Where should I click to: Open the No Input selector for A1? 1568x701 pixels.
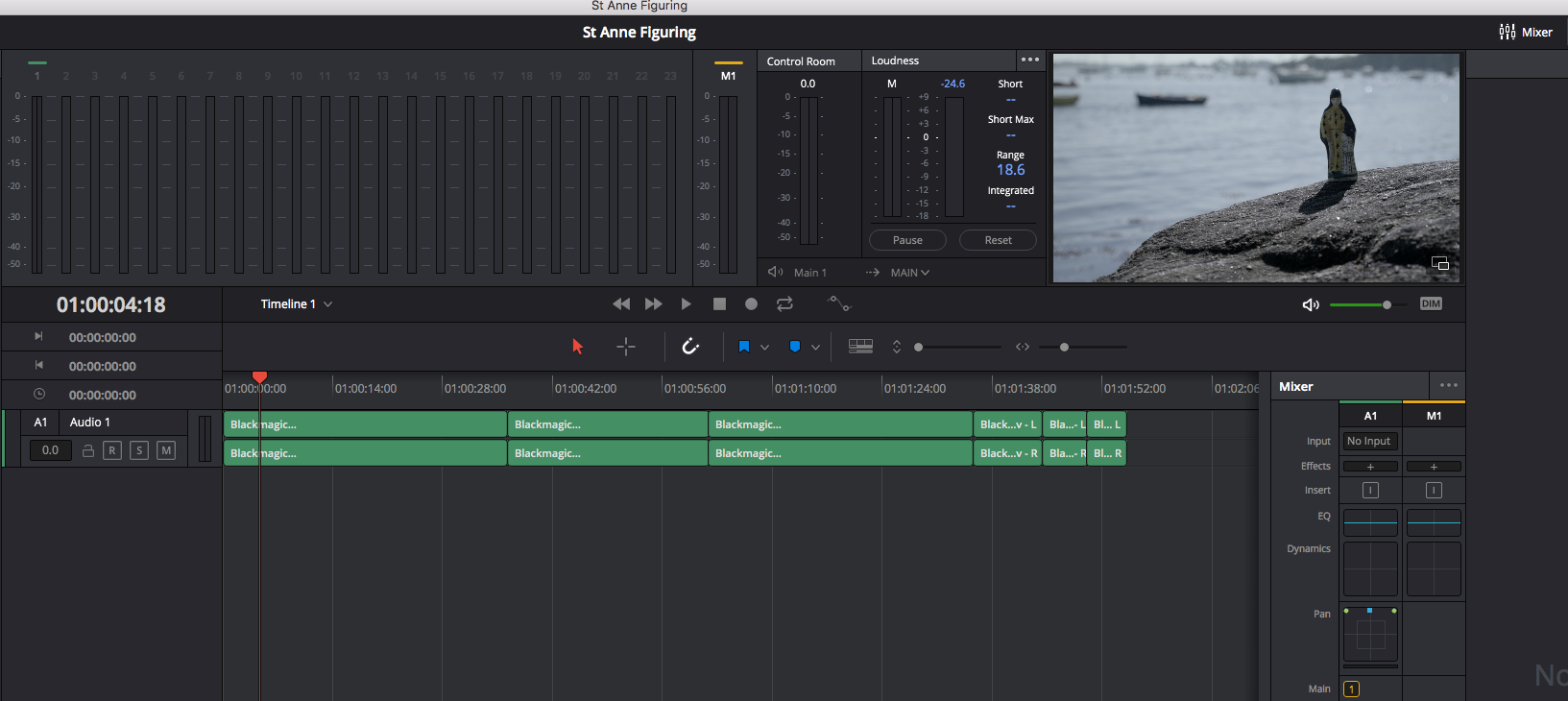point(1370,441)
